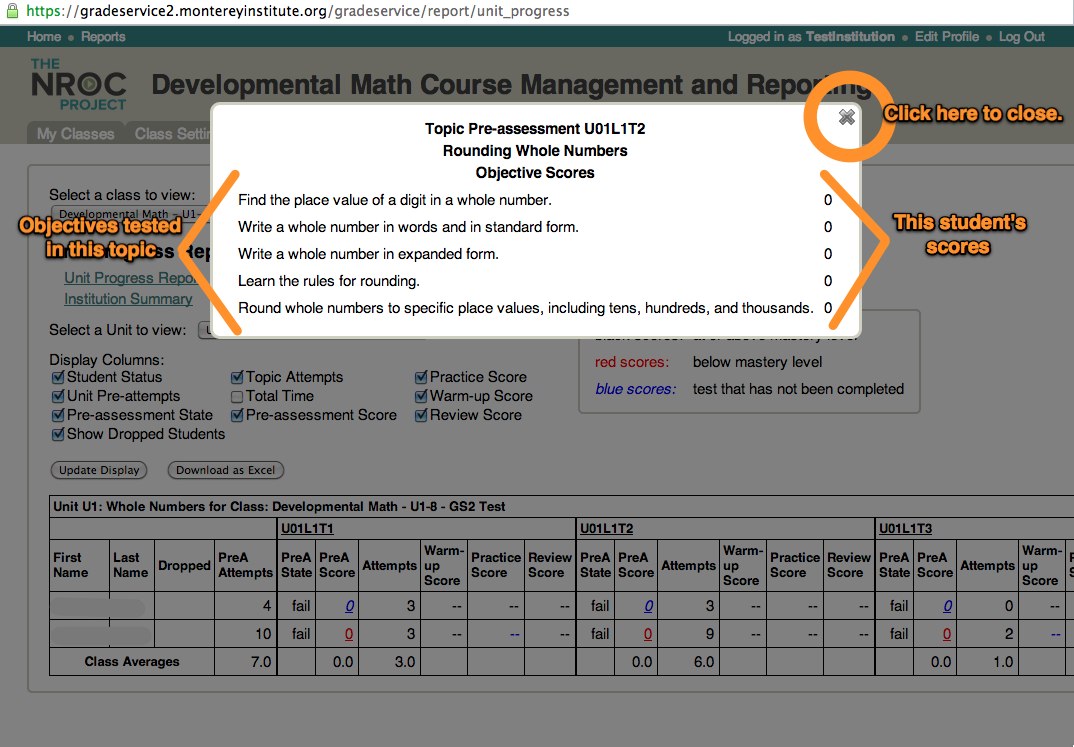Toggle the Student Status checkbox
The image size is (1074, 747).
pos(58,377)
